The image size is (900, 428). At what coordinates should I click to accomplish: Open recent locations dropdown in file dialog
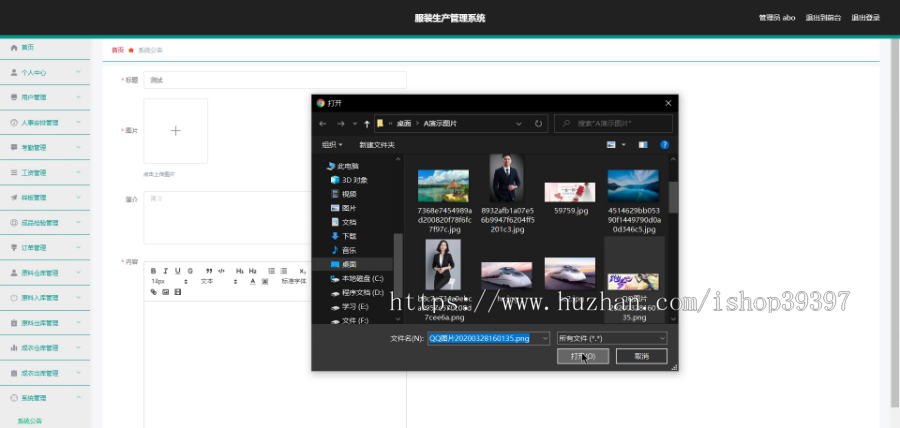355,123
